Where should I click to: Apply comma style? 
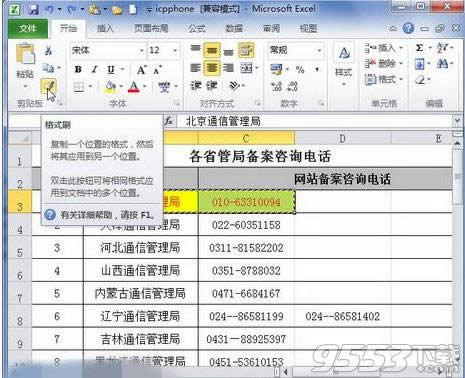click(317, 69)
